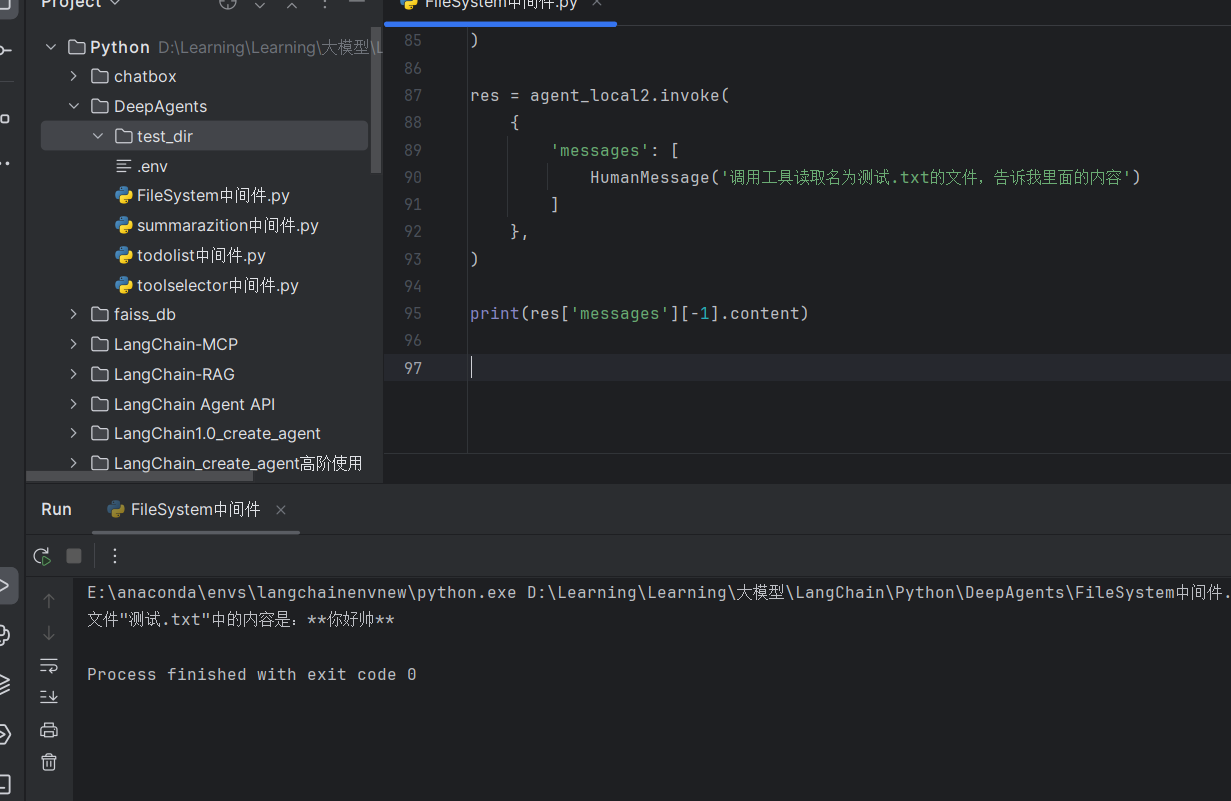The width and height of the screenshot is (1231, 801).
Task: Click the project tree vertical scrollbar
Action: tap(376, 100)
